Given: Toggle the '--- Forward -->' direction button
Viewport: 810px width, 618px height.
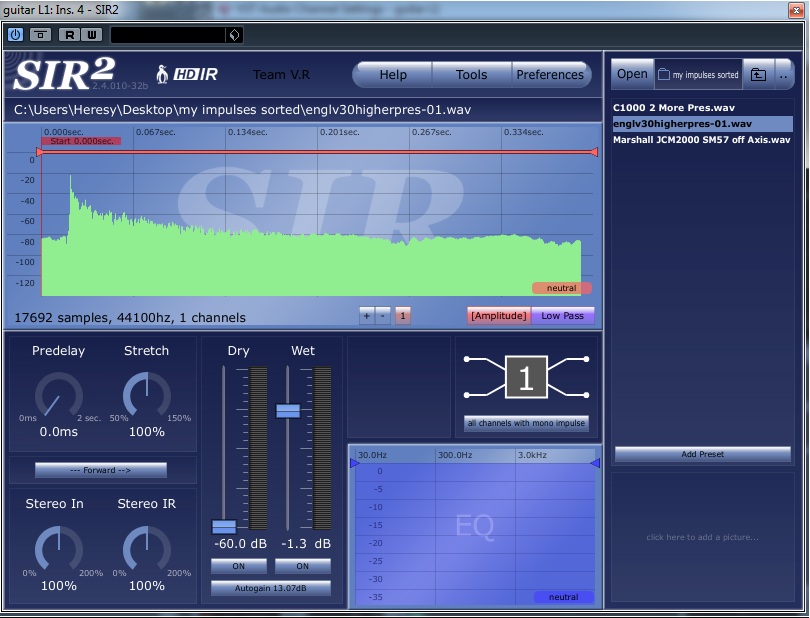Looking at the screenshot, I should tap(101, 470).
